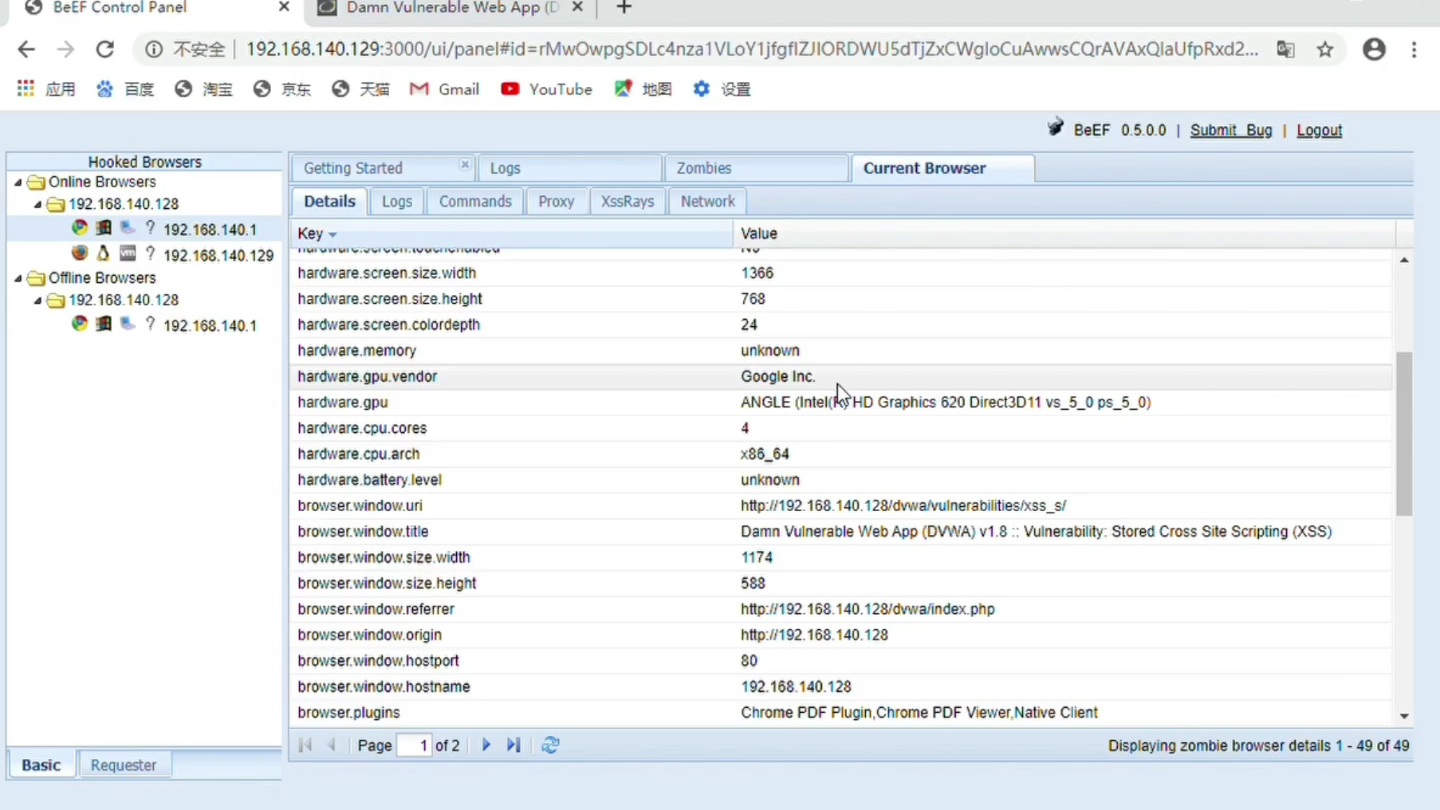Viewport: 1440px width, 810px height.
Task: Open the Logs sub-tab beside Details
Action: pos(397,201)
